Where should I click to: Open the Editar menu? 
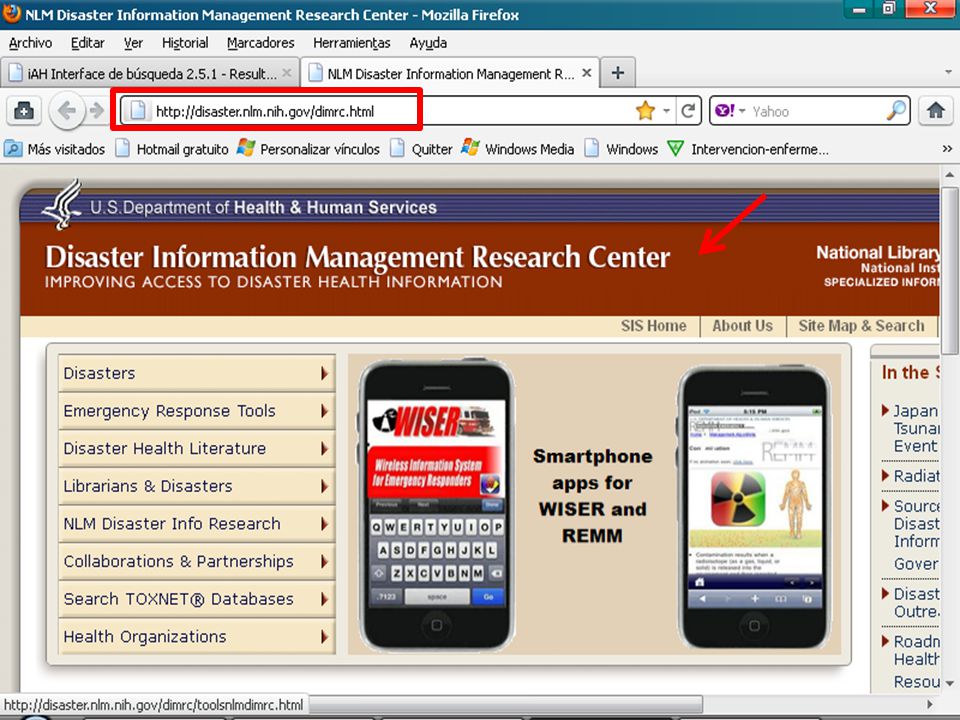(x=88, y=43)
